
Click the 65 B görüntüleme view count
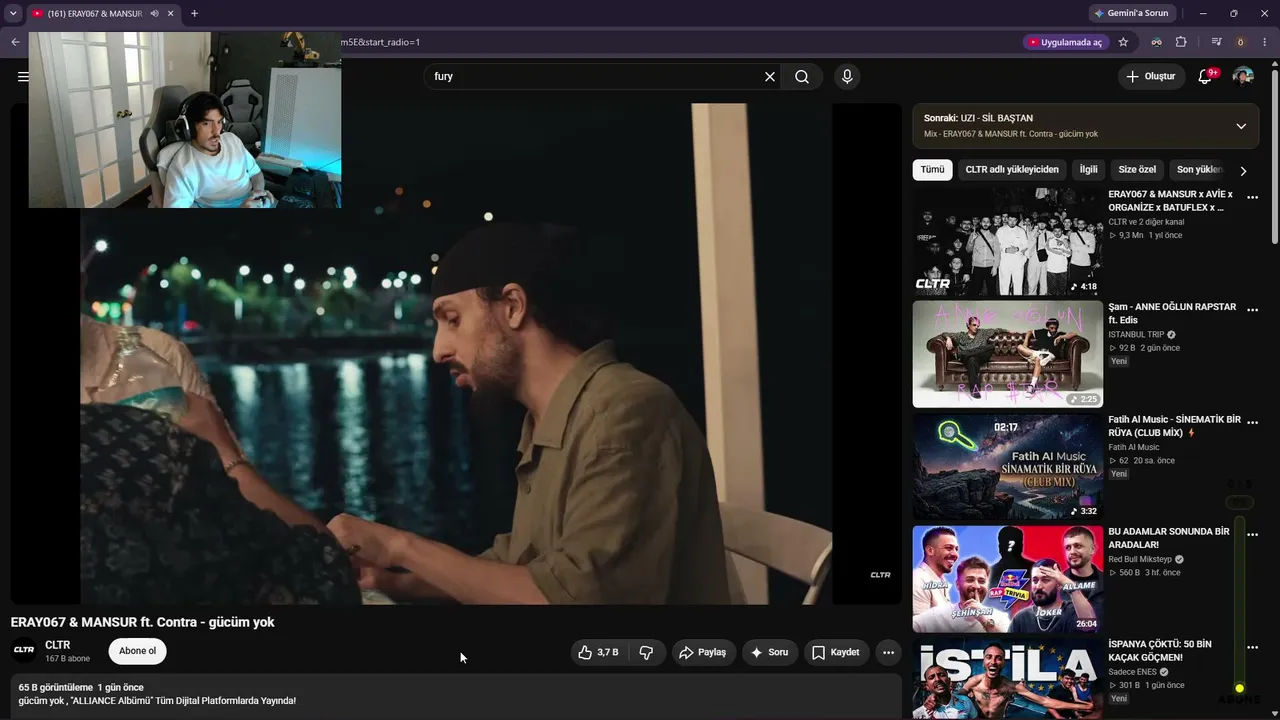coord(55,687)
